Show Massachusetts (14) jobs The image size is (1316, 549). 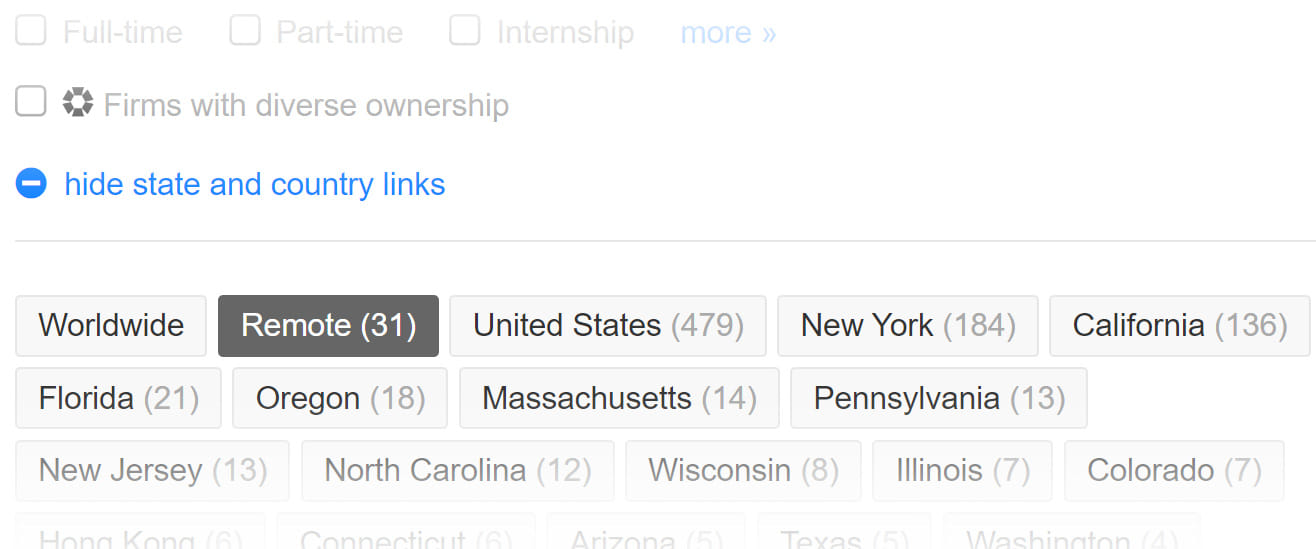(619, 399)
